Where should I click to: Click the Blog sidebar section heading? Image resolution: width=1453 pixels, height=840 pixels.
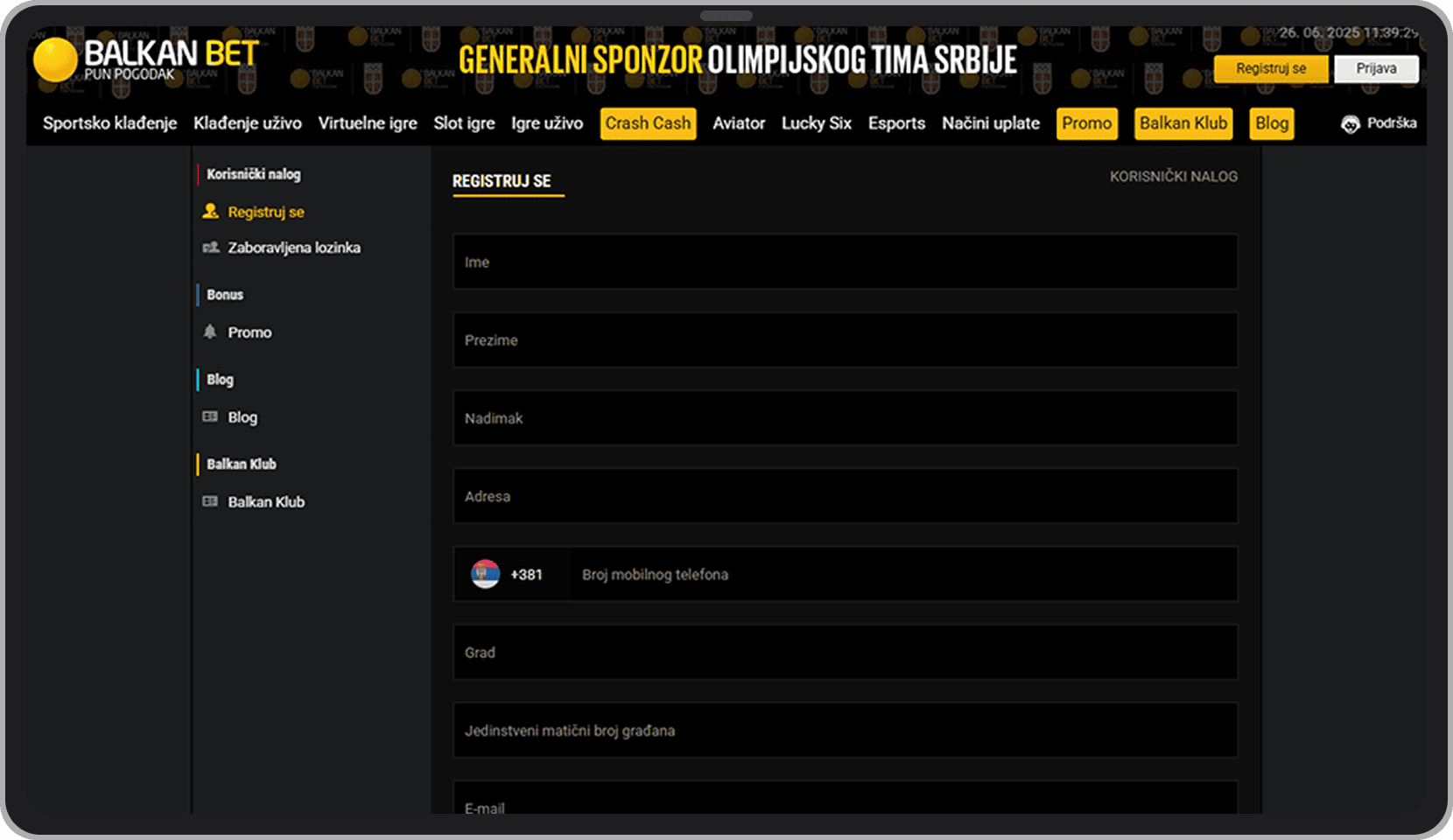point(220,380)
